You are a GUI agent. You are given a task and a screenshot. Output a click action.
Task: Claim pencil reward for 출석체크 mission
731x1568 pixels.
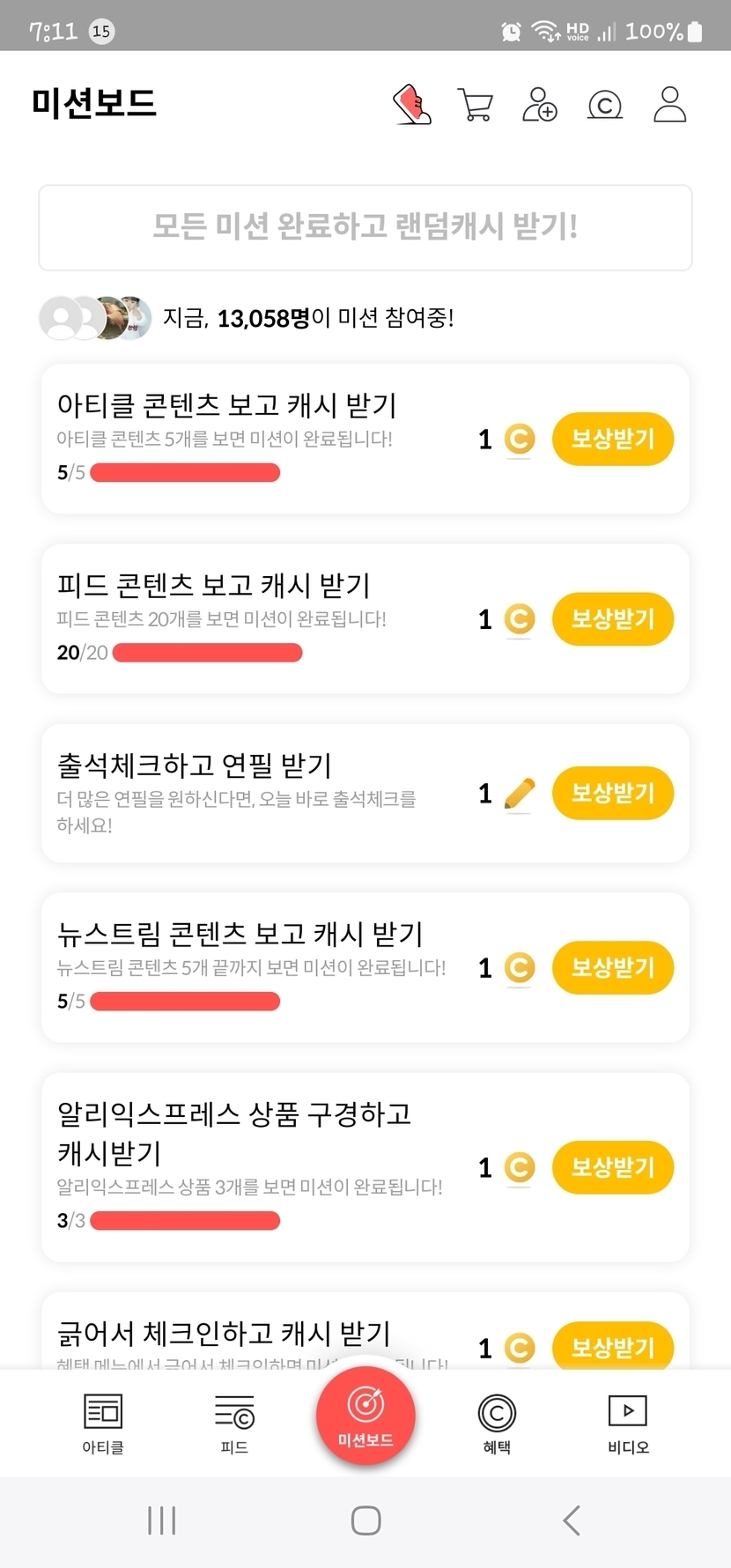(x=612, y=793)
